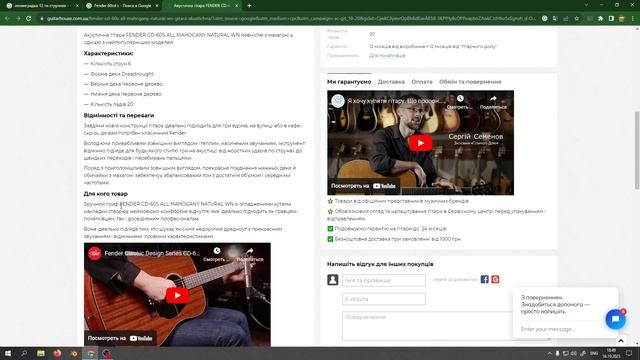Screen dimensions: 640x360
Task: Click the 'Характеристики:' heading text
Action: [x=109, y=53]
